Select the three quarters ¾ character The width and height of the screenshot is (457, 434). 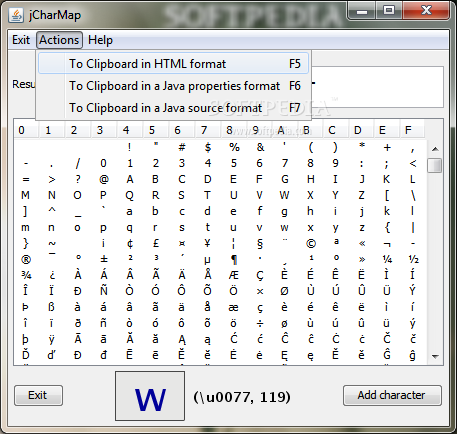click(x=26, y=275)
